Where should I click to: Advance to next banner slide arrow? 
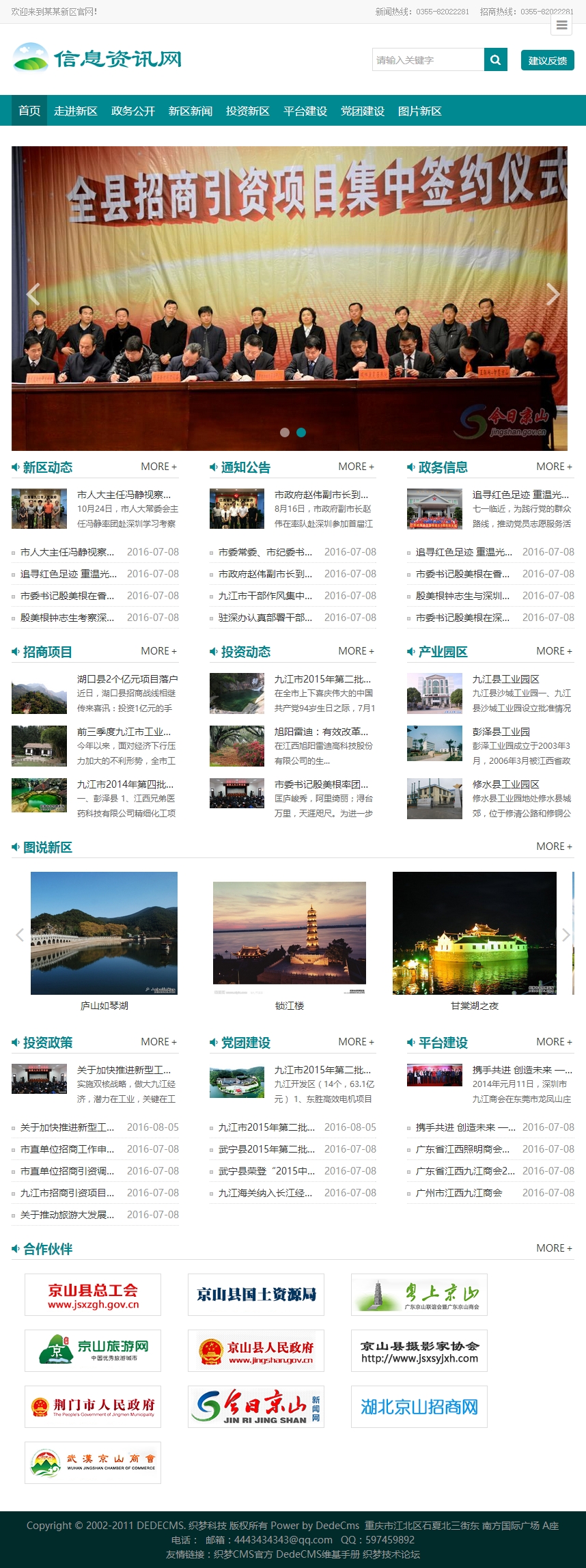tap(553, 294)
